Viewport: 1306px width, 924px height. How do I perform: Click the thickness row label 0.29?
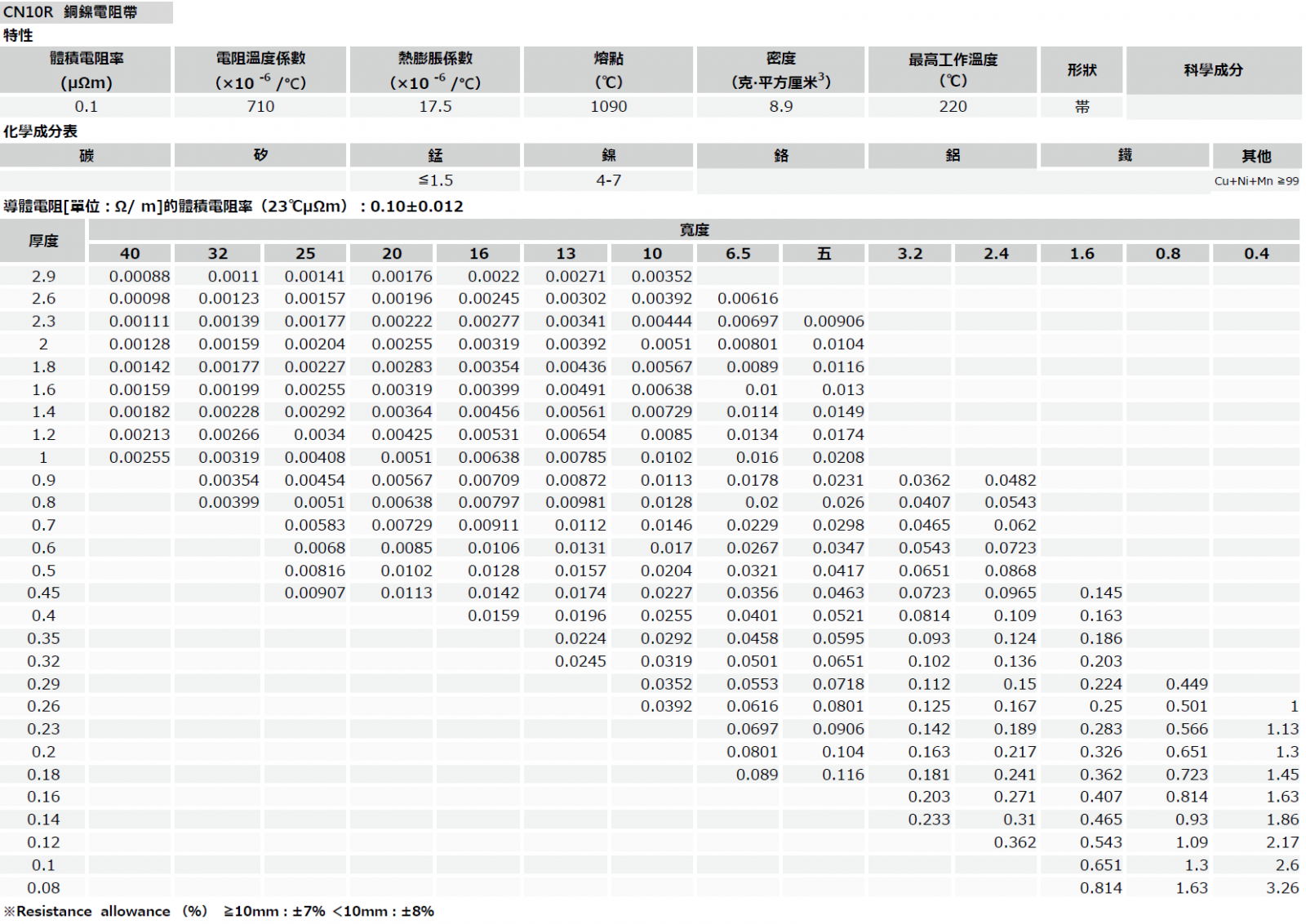(x=43, y=684)
